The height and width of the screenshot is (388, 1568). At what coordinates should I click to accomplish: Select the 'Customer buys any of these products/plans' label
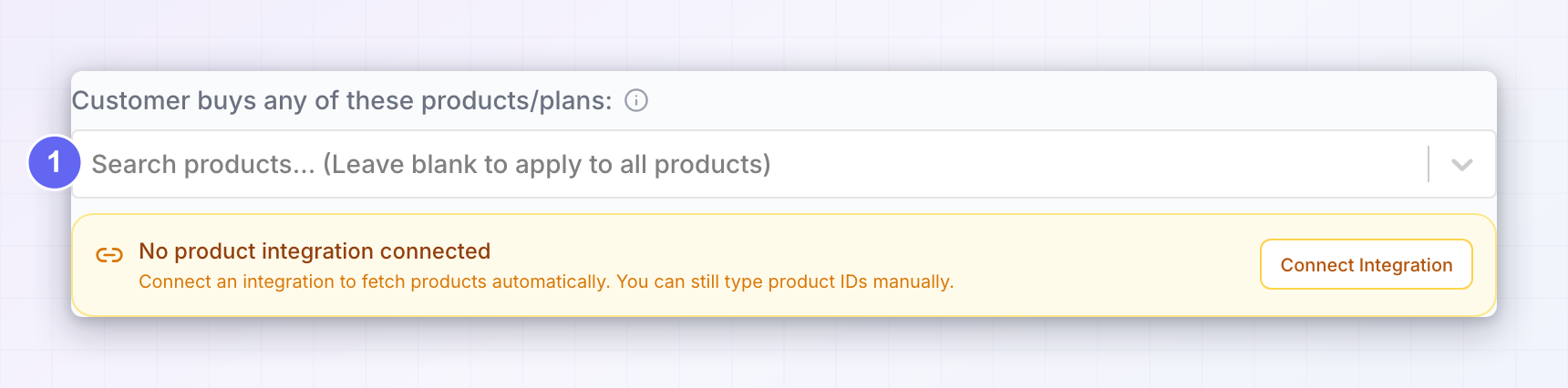(342, 100)
